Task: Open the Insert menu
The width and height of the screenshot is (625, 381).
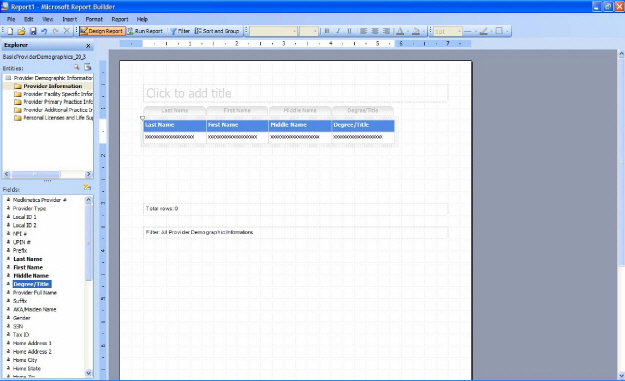Action: click(x=69, y=19)
